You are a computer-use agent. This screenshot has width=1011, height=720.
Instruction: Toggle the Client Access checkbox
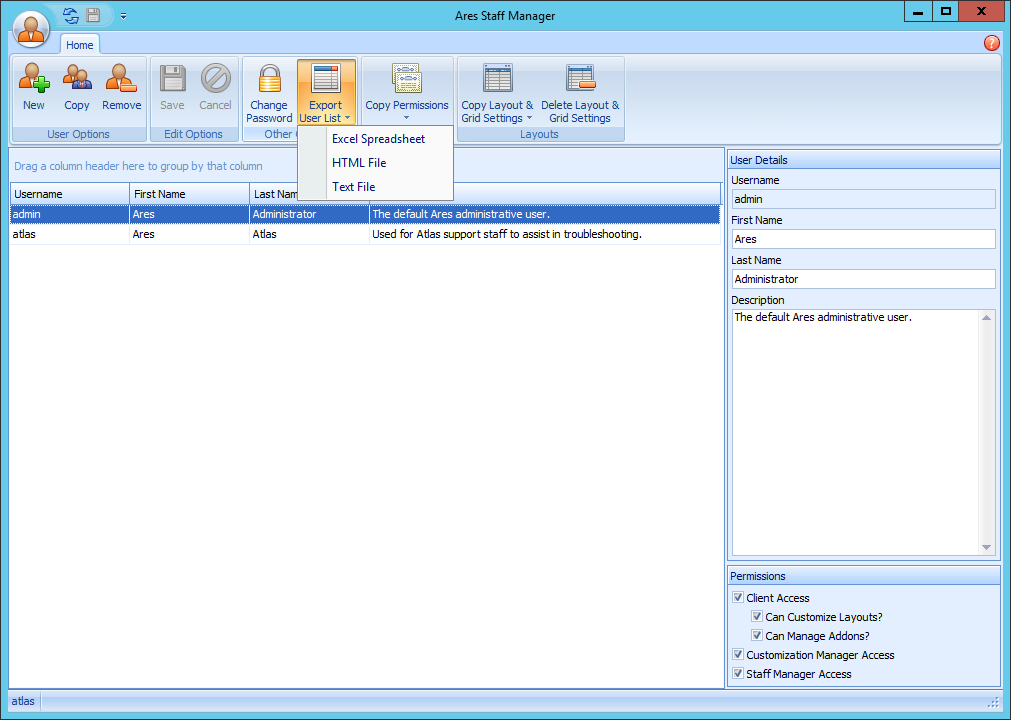(738, 598)
